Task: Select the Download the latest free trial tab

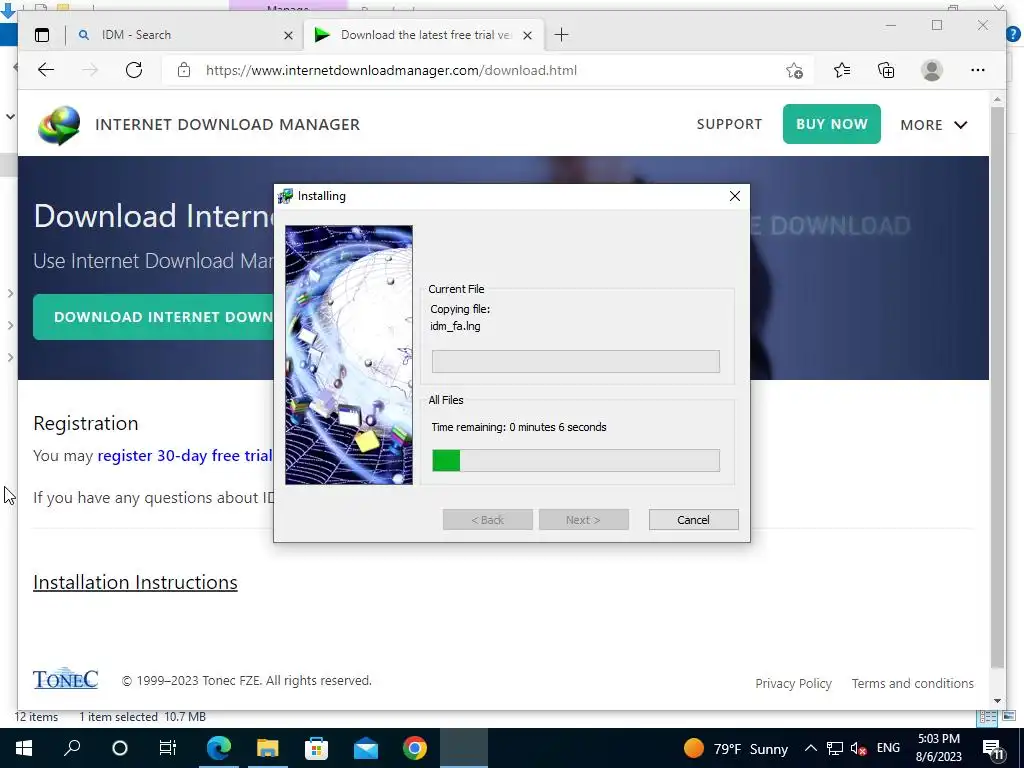Action: coord(424,35)
